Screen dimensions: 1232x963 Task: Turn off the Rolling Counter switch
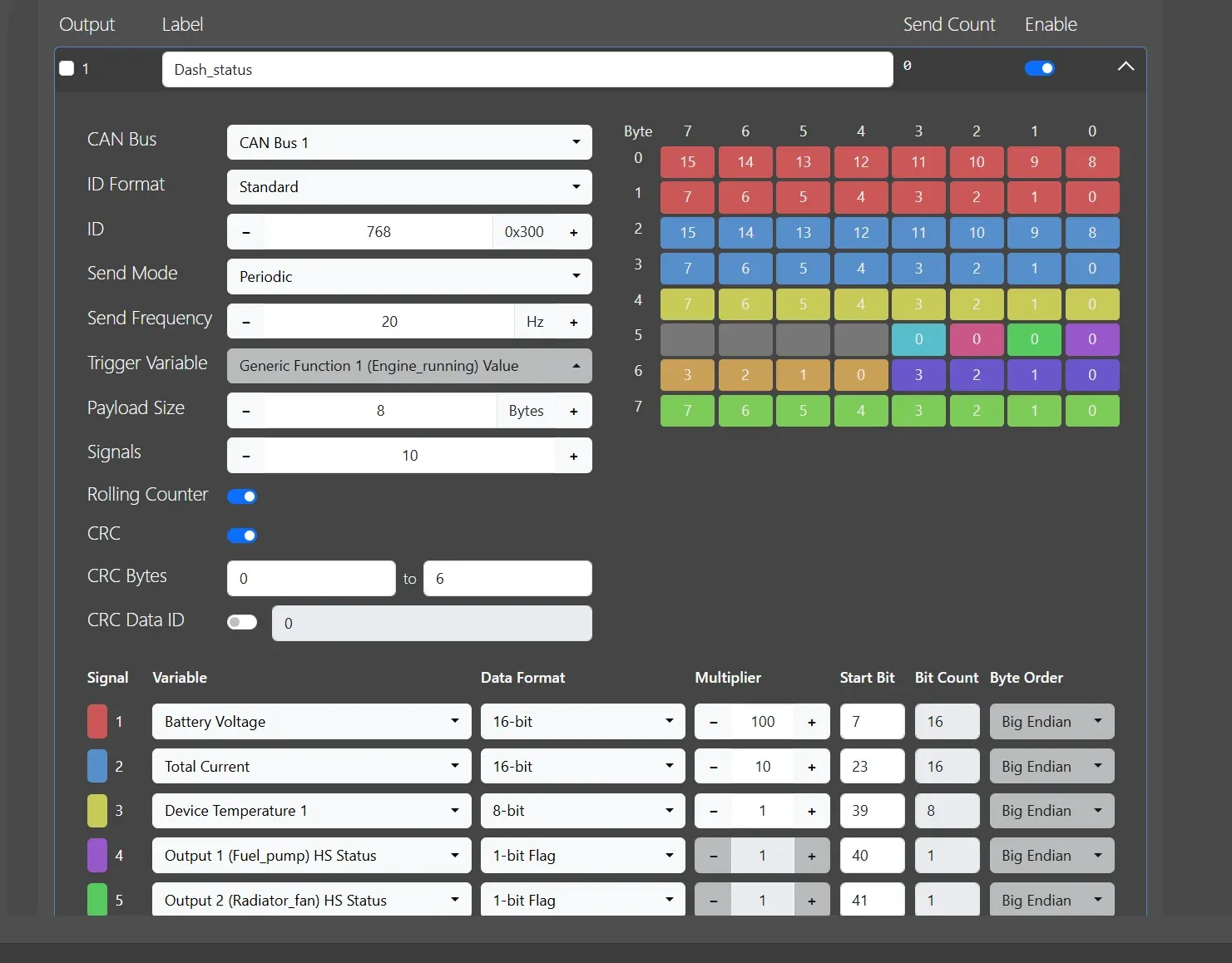[x=242, y=496]
